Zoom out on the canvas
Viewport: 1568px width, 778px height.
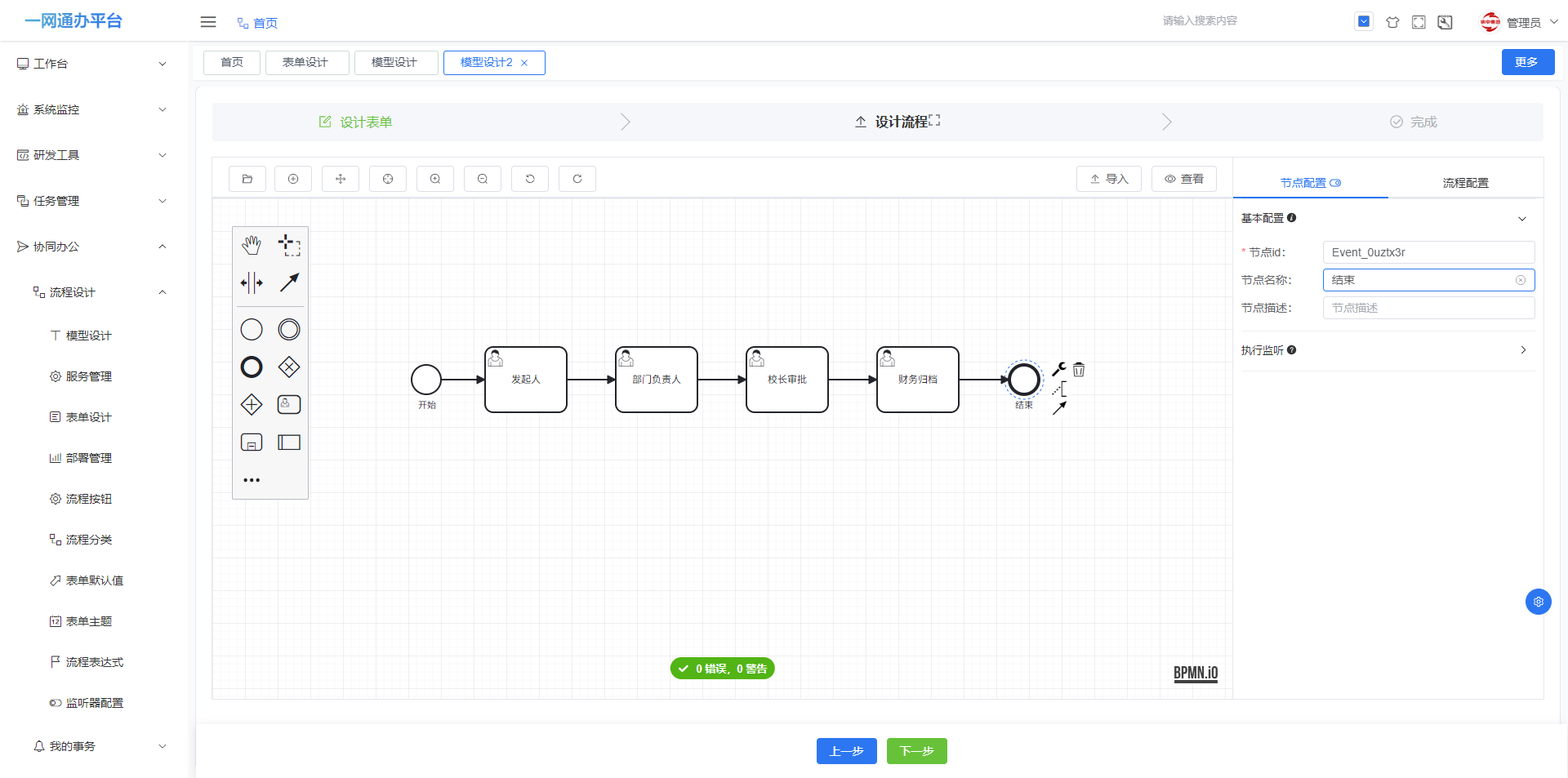point(483,179)
